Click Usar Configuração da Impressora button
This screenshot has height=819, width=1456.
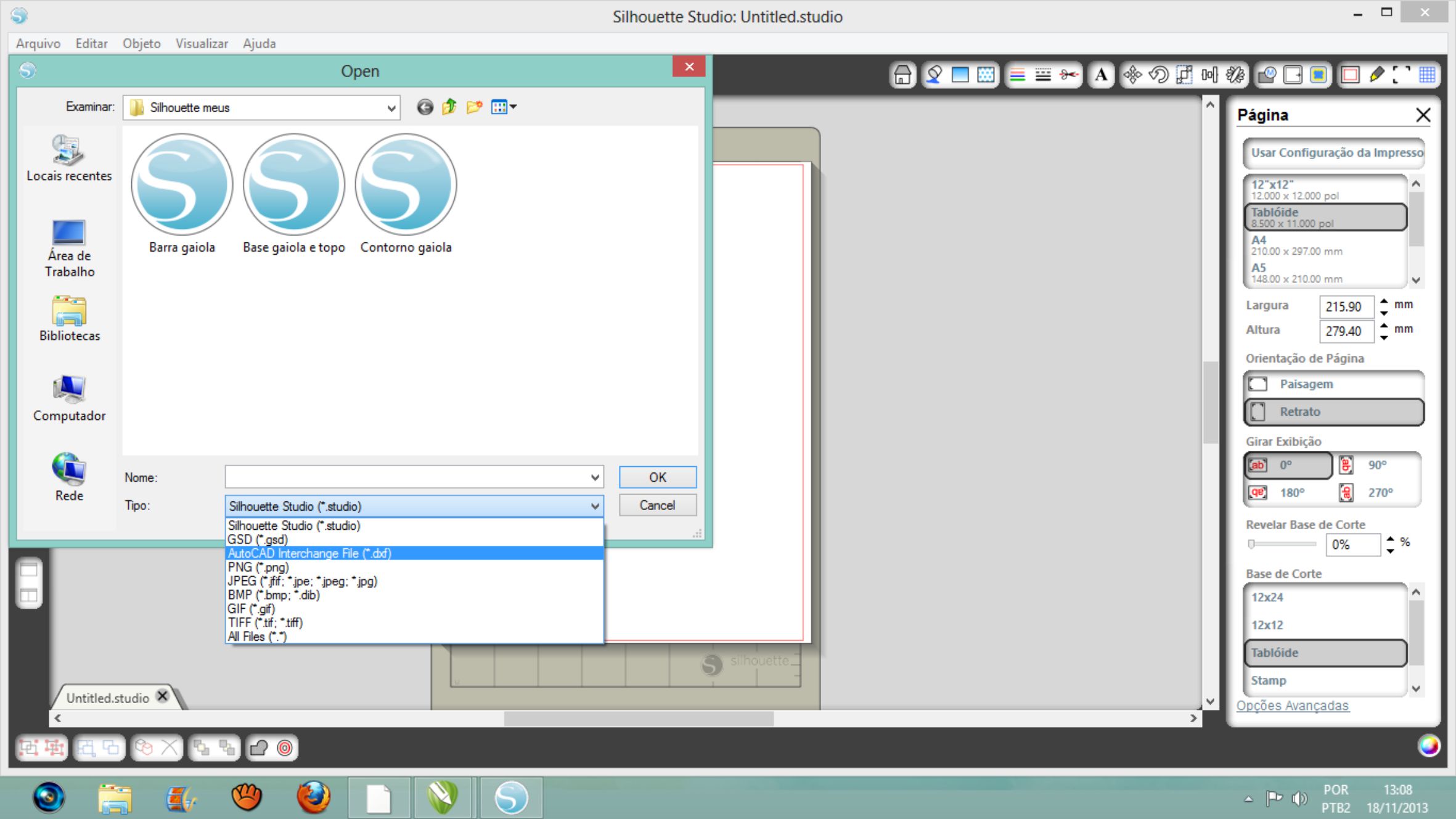[1334, 153]
